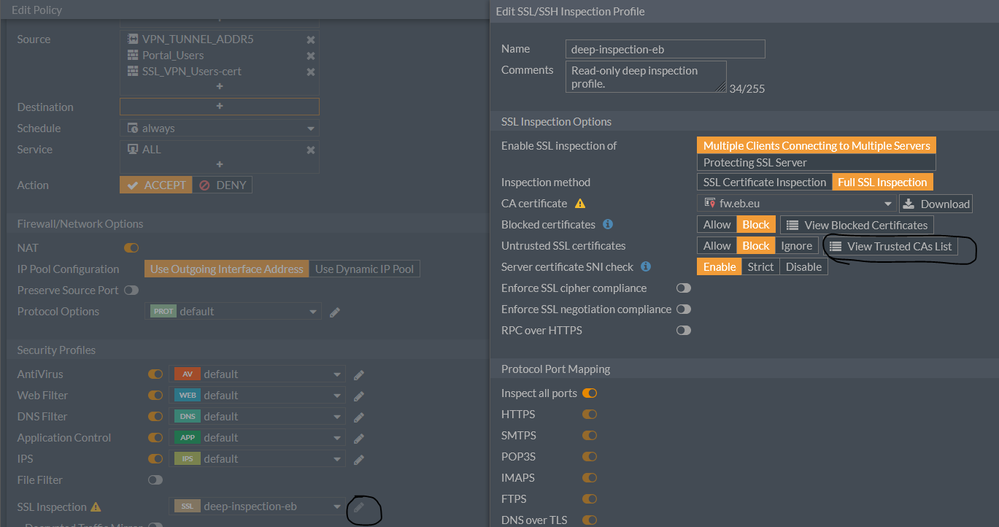Open the Schedule dropdown
The image size is (999, 527).
[220, 129]
